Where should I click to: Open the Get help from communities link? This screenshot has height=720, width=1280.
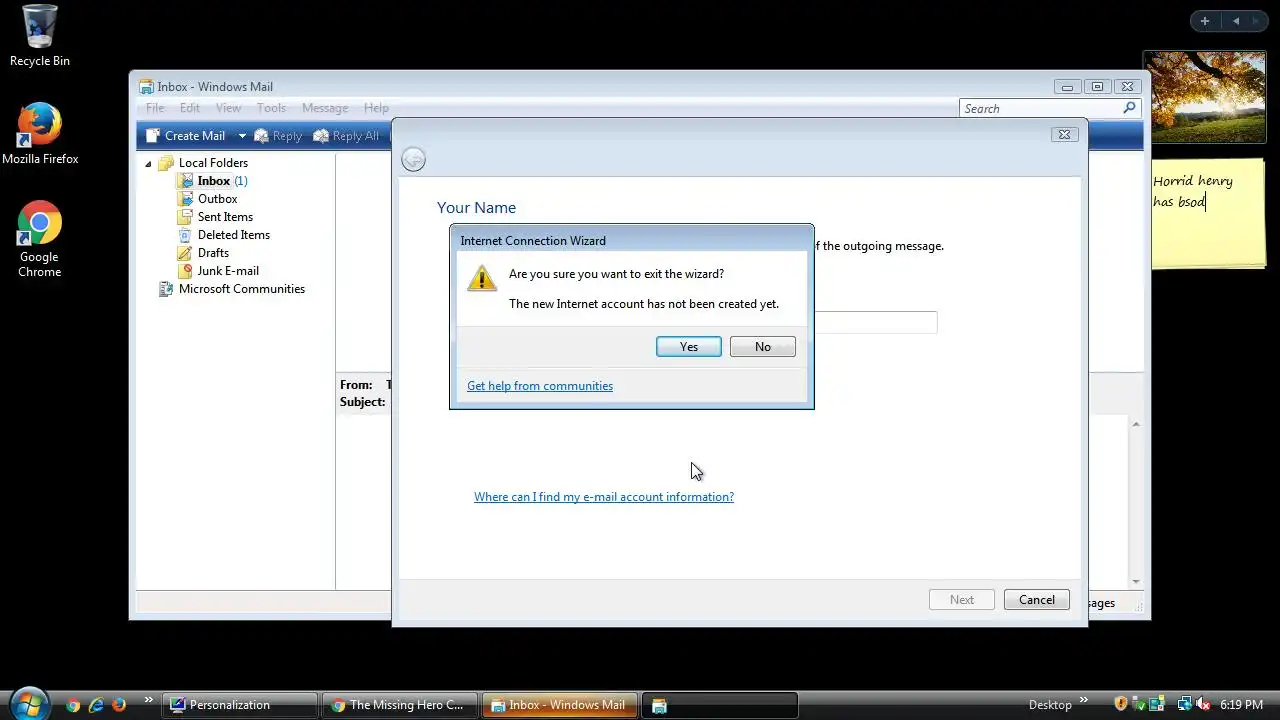[x=540, y=386]
